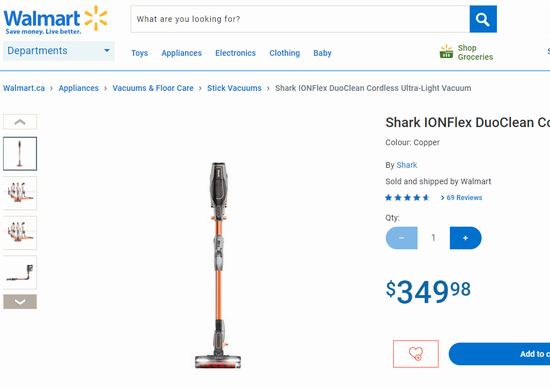This screenshot has width=550, height=387.
Task: Show more thumbnails with down chevron
Action: (20, 302)
